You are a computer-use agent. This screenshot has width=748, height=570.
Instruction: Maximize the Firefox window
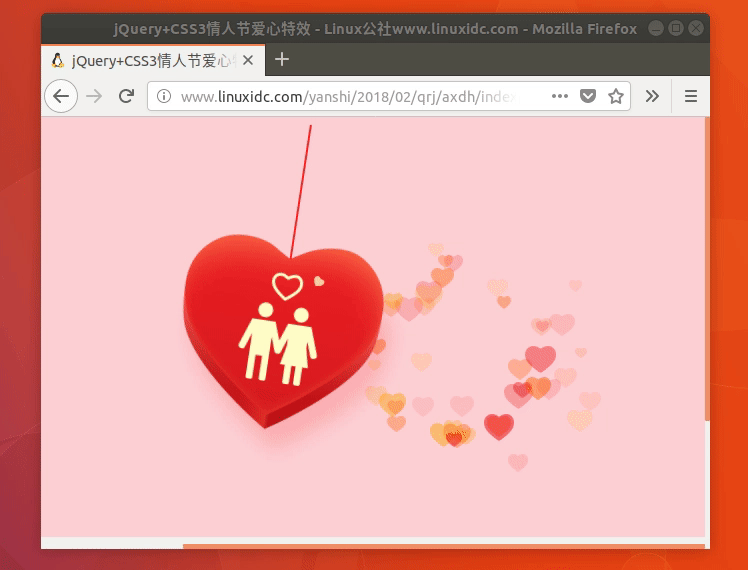tap(676, 29)
